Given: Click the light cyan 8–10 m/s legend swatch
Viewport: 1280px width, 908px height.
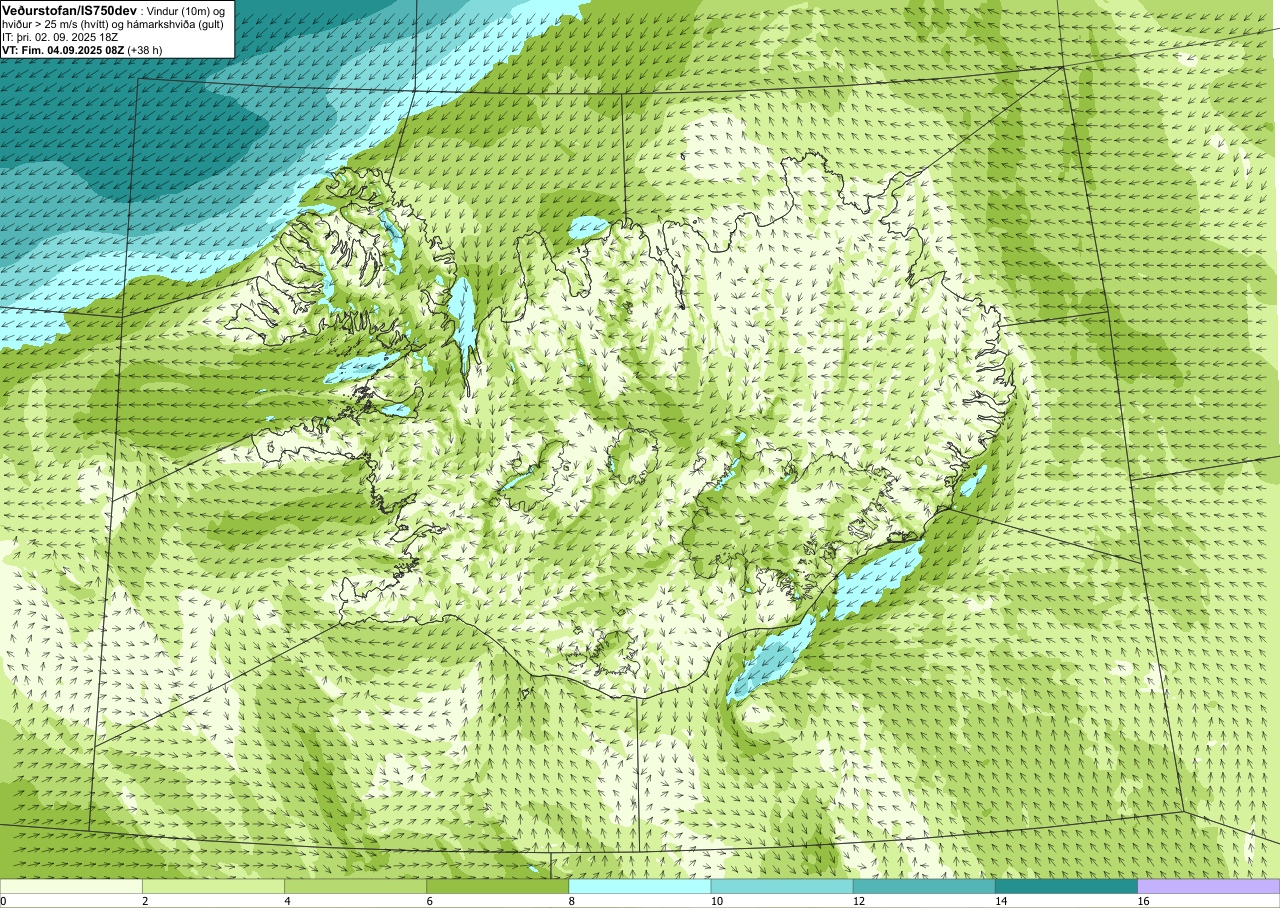Looking at the screenshot, I should click(x=640, y=886).
